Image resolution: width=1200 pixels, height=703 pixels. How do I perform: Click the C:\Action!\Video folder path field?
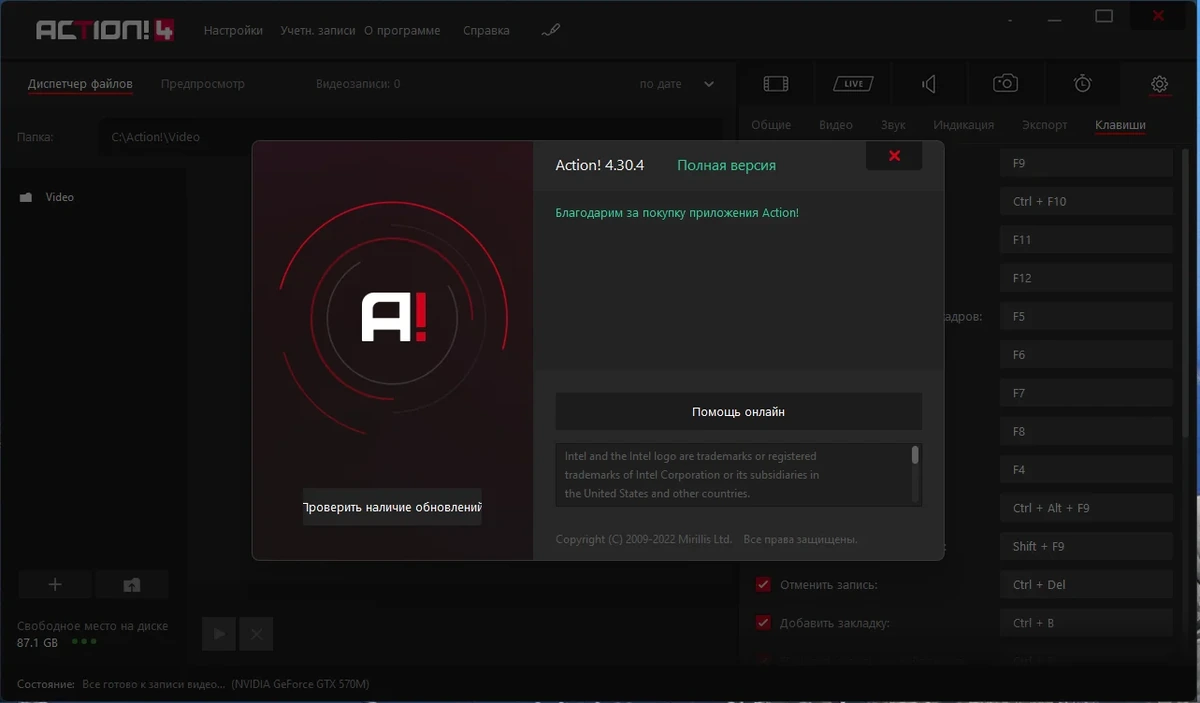point(410,137)
